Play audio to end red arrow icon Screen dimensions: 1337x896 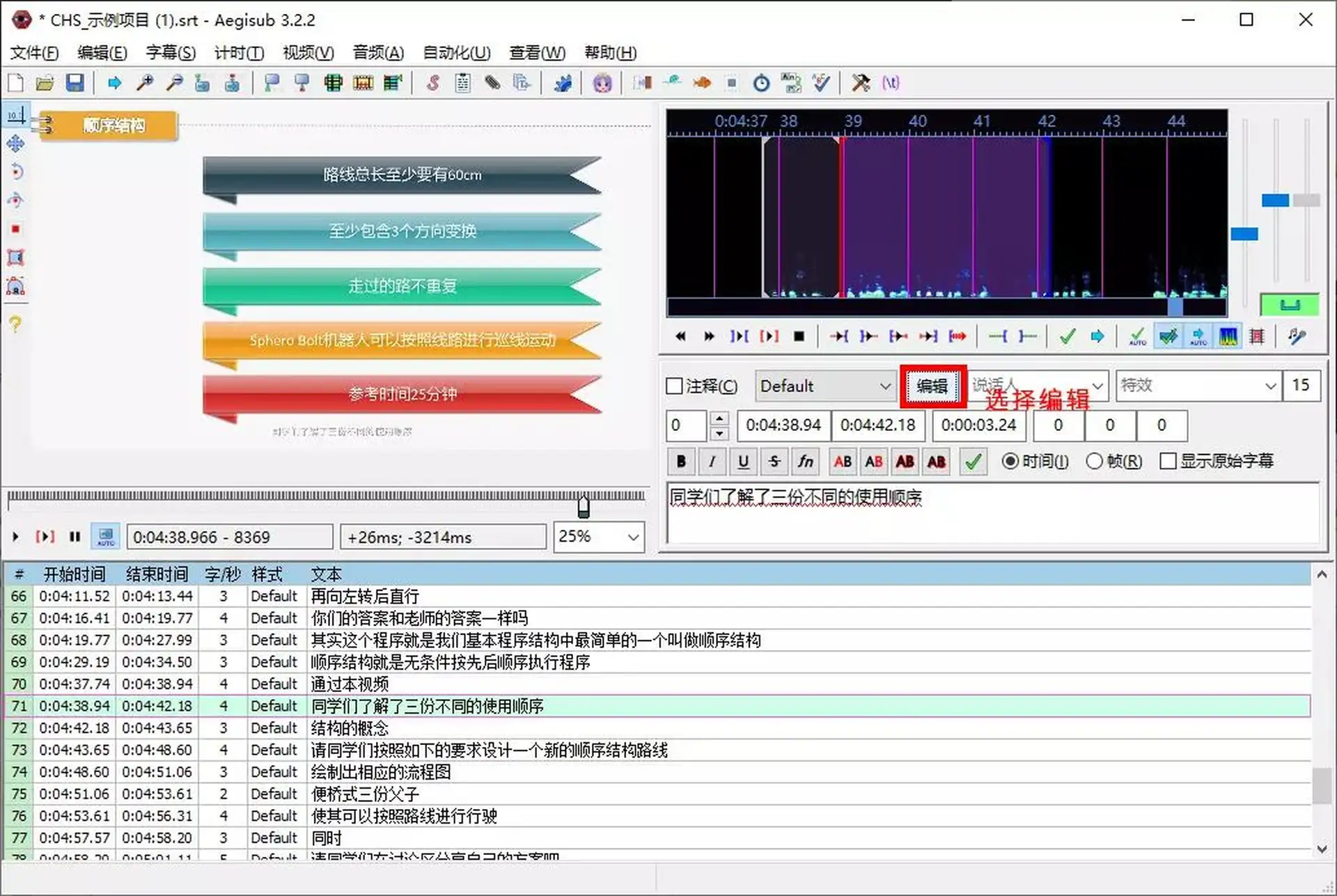click(958, 336)
